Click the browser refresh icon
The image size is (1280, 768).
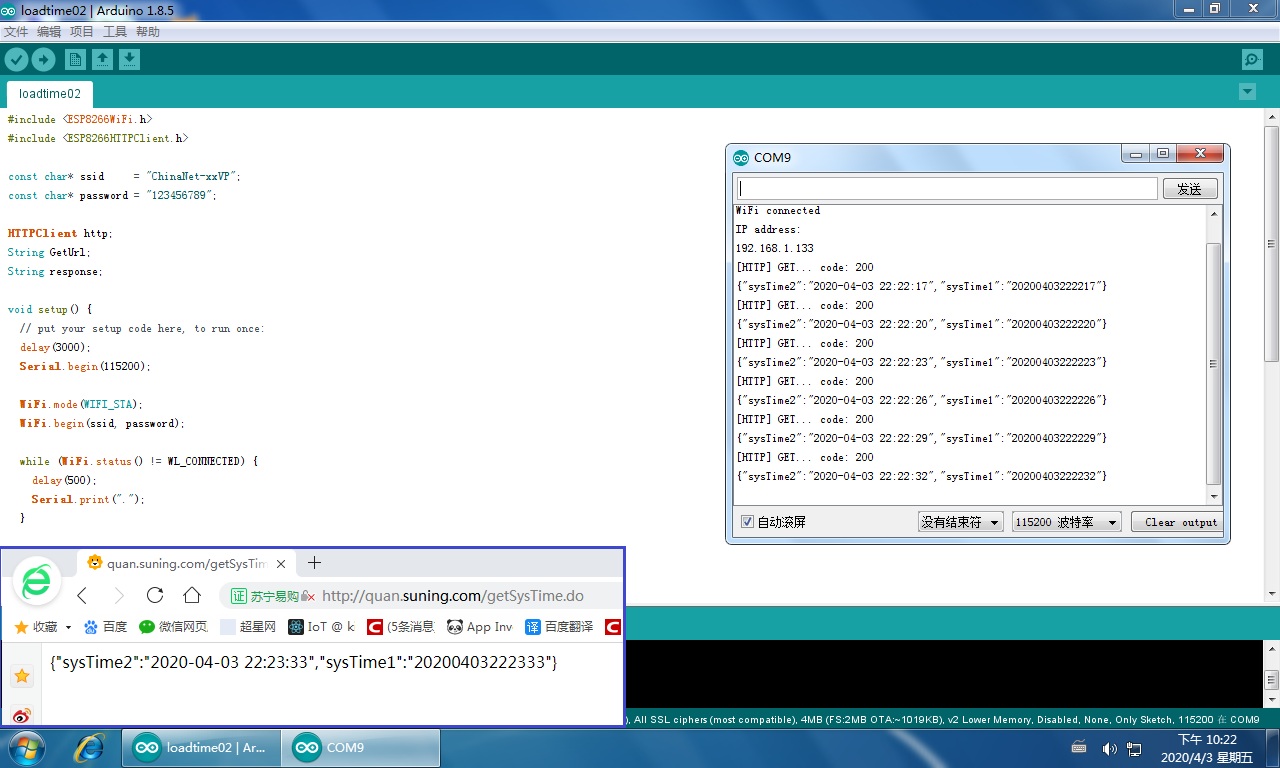155,595
